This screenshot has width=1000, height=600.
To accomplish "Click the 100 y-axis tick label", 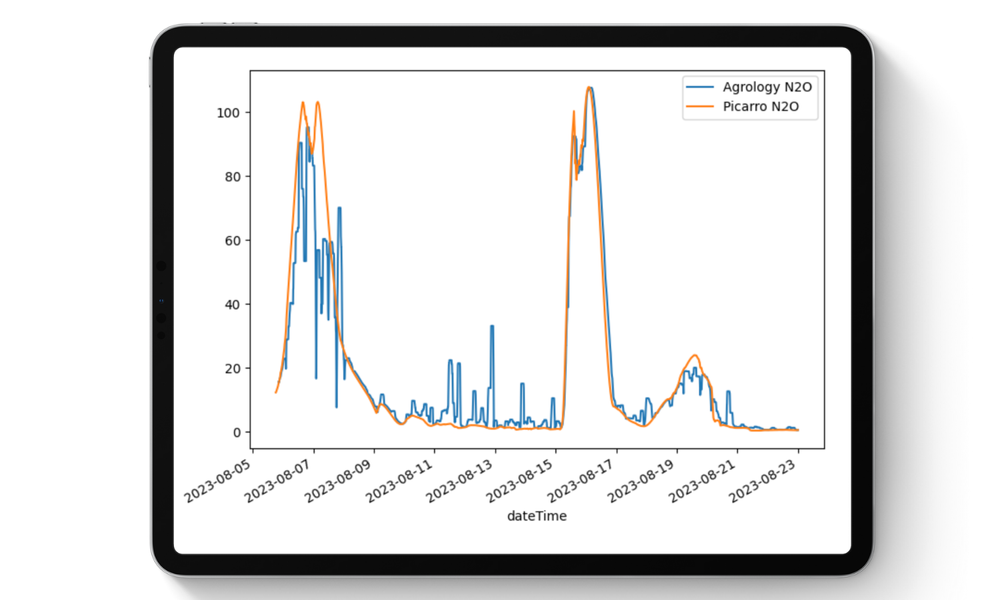I will tap(229, 113).
